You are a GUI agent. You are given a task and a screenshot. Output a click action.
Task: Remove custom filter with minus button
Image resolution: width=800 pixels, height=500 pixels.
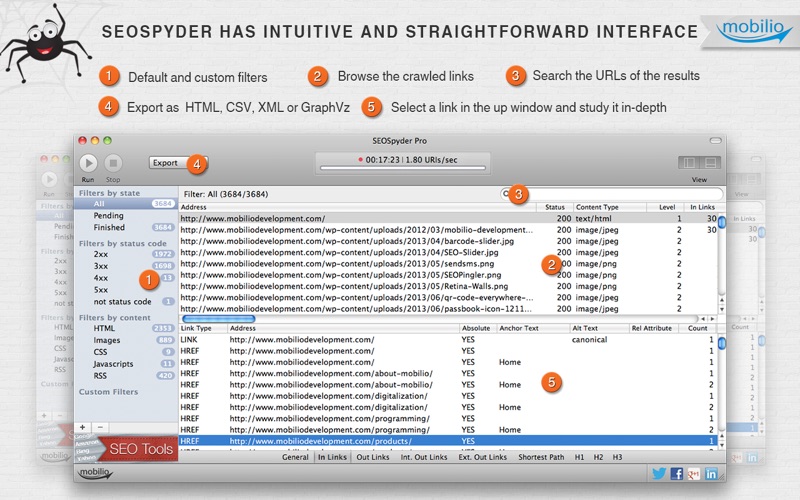100,427
